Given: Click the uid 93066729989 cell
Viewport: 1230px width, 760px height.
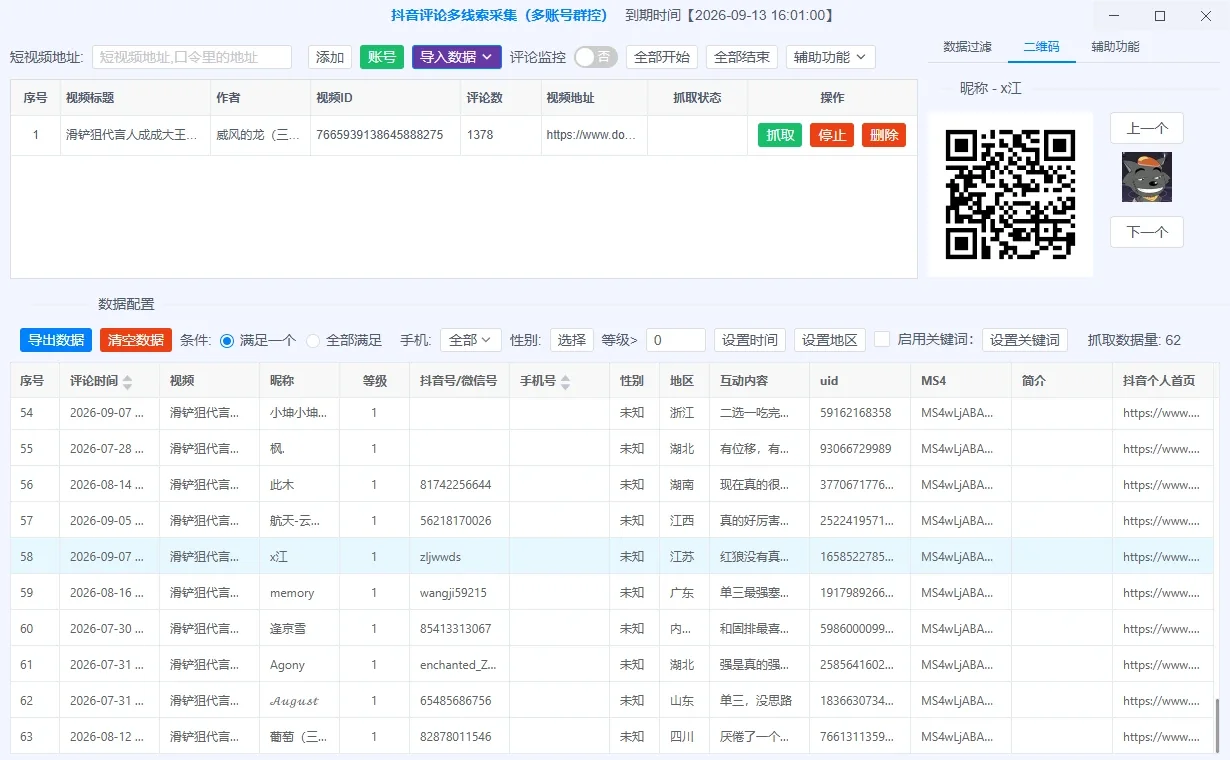Looking at the screenshot, I should 860,449.
